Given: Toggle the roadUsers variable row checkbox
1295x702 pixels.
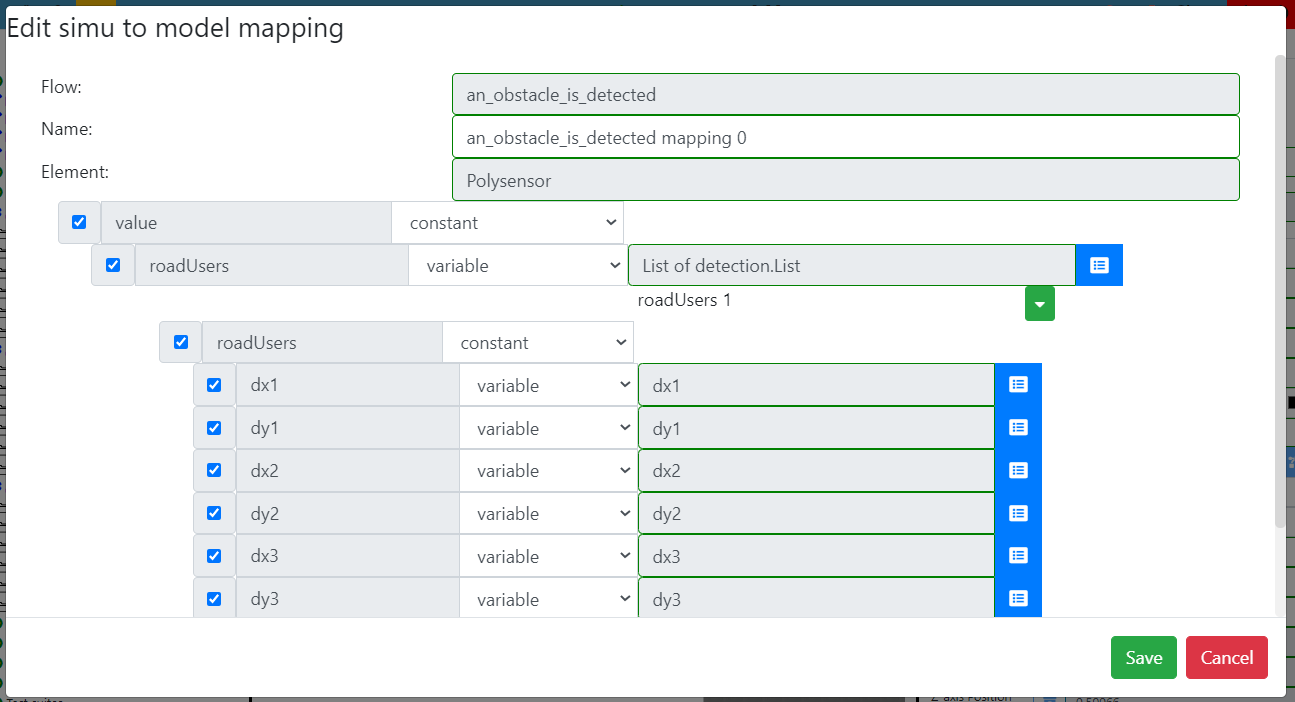Looking at the screenshot, I should tap(113, 265).
